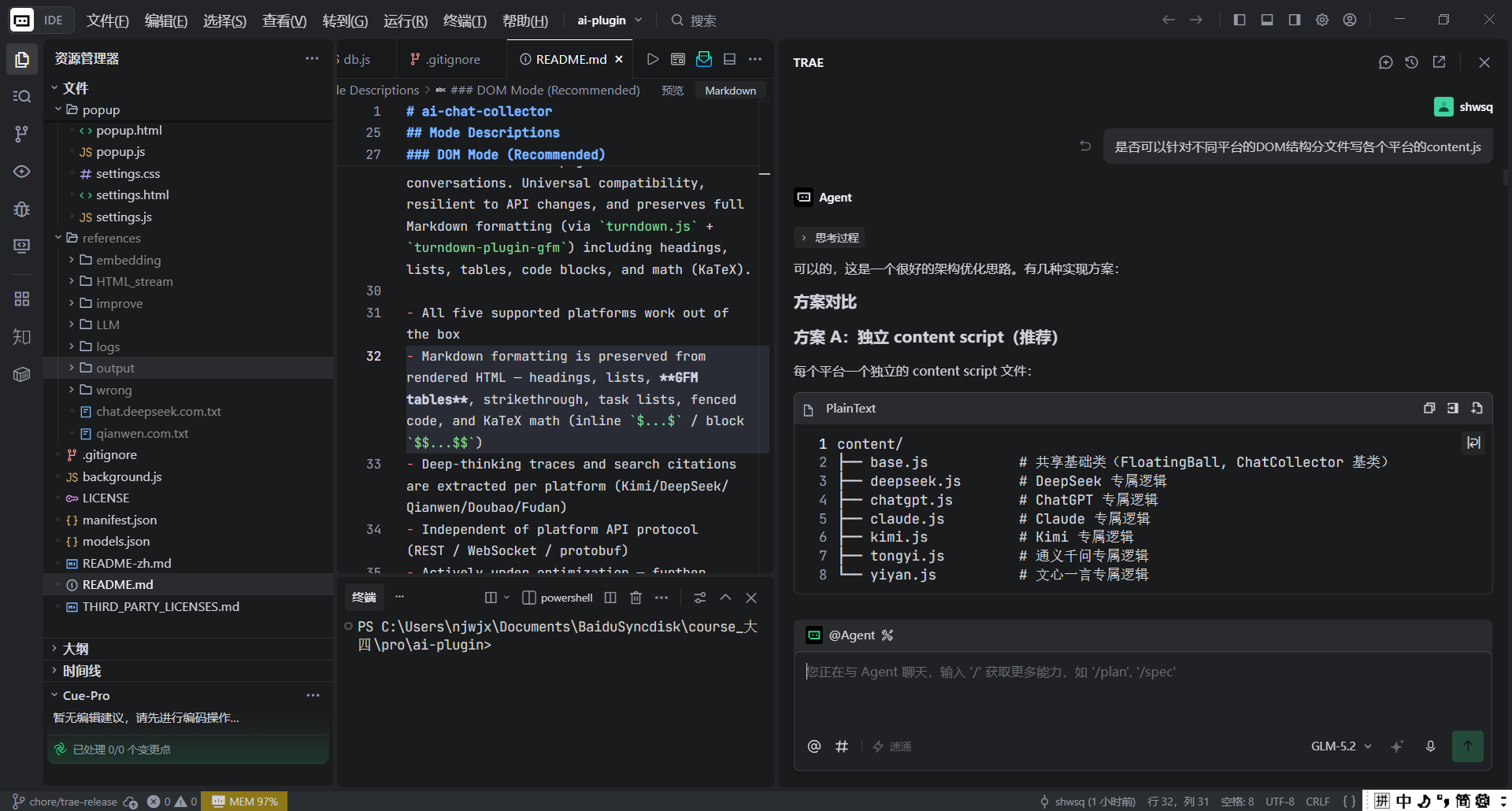Click the prompt optimize sparkle icon

coord(1397,746)
